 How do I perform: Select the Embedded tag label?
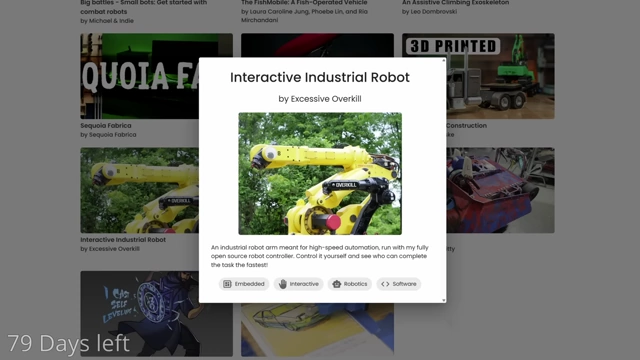tap(249, 284)
